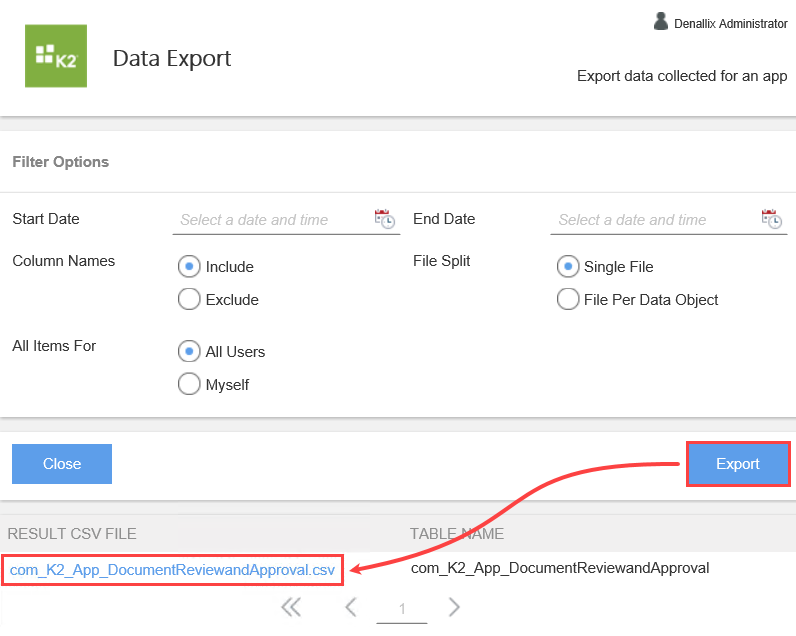This screenshot has width=796, height=636.
Task: Select Myself radio button
Action: click(188, 384)
